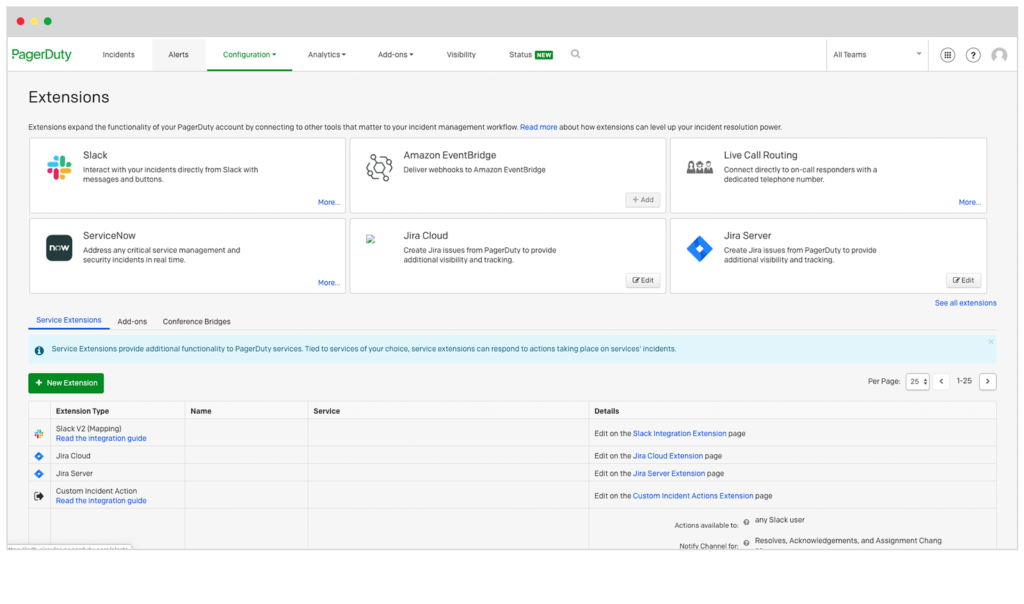Open the All Teams dropdown
The width and height of the screenshot is (1024, 604).
click(x=877, y=55)
